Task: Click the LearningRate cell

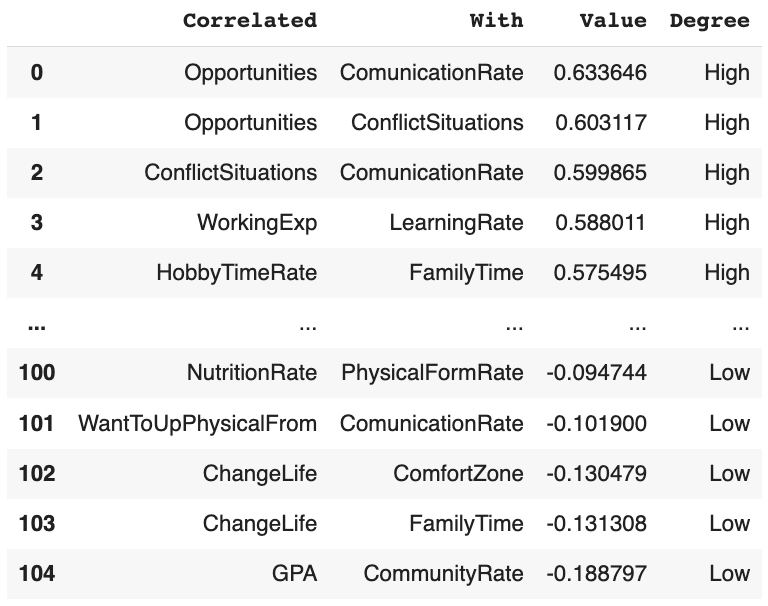Action: click(457, 222)
